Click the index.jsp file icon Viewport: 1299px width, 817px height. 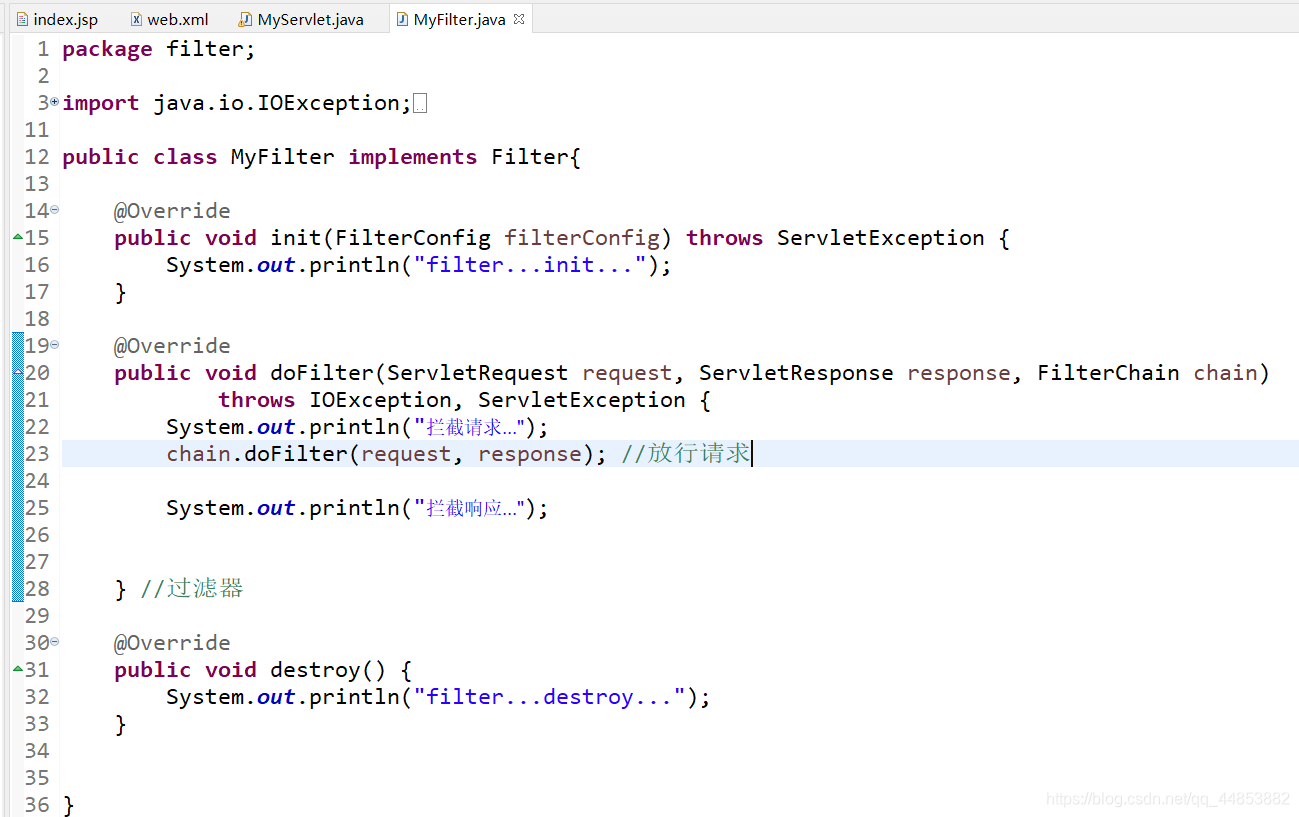(22, 19)
